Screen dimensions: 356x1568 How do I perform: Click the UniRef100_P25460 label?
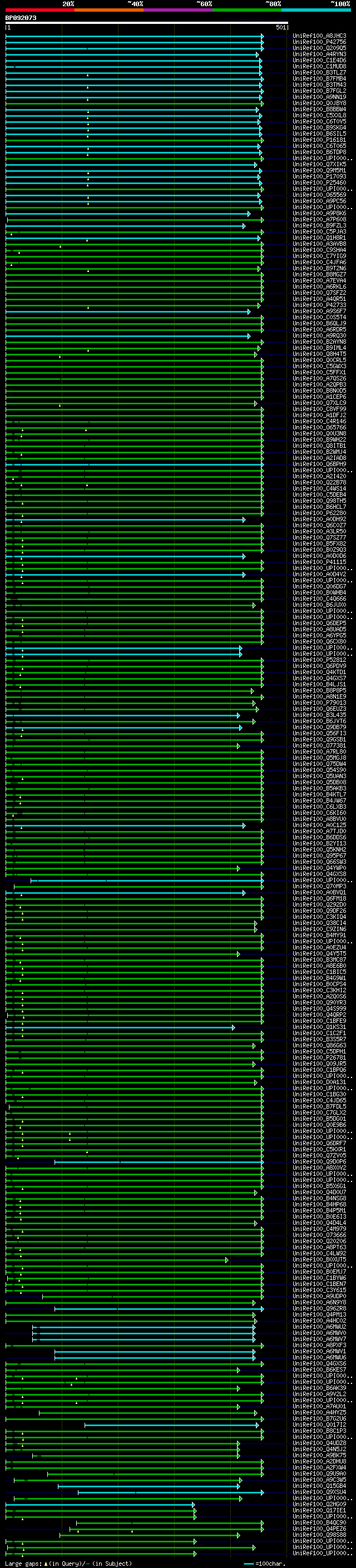pyautogui.click(x=319, y=182)
